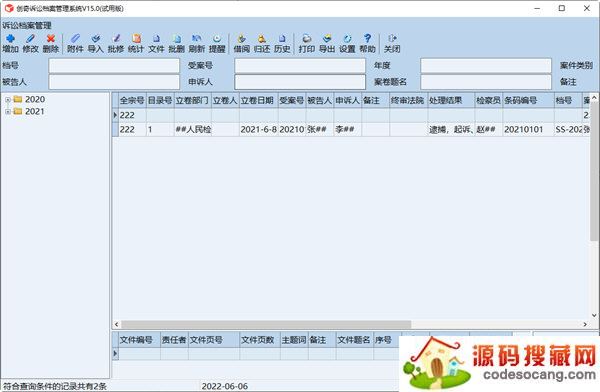Open the 历史 (history) tool
600x392 pixels.
pyautogui.click(x=282, y=43)
